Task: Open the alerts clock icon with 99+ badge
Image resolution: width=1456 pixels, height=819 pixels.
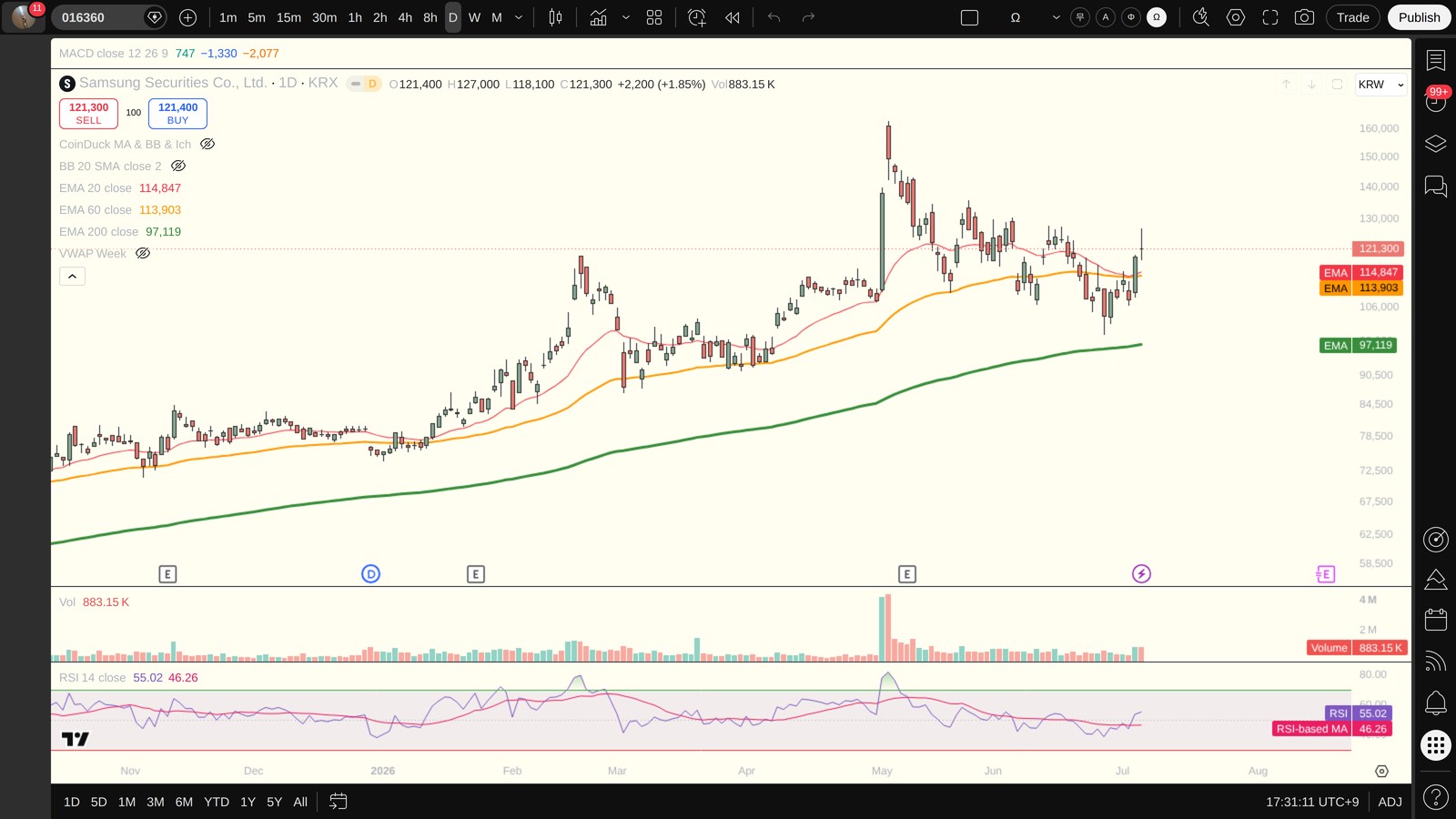Action: tap(1436, 101)
